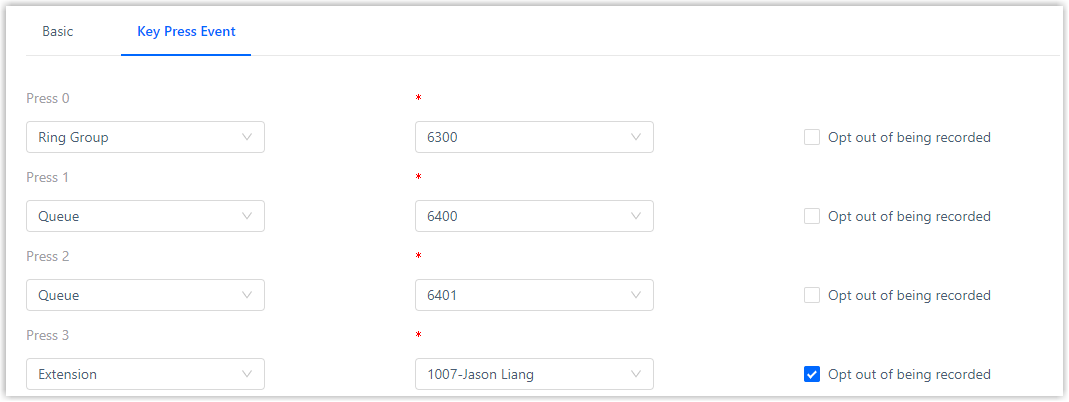Enable recording opt-out for Press 0

[x=812, y=137]
